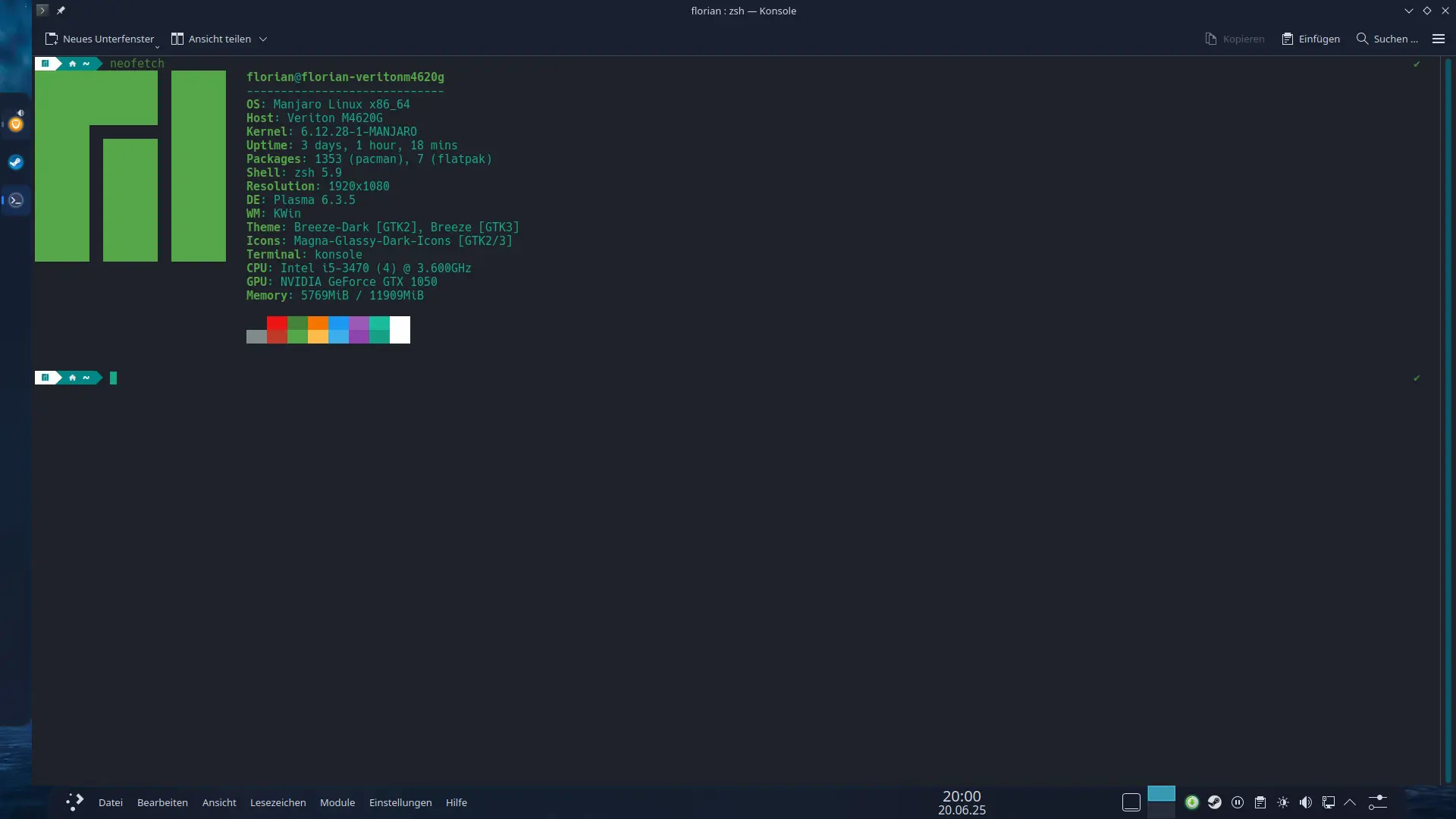Toggle the pin window on all desktops button
This screenshot has height=819, width=1456.
[61, 11]
